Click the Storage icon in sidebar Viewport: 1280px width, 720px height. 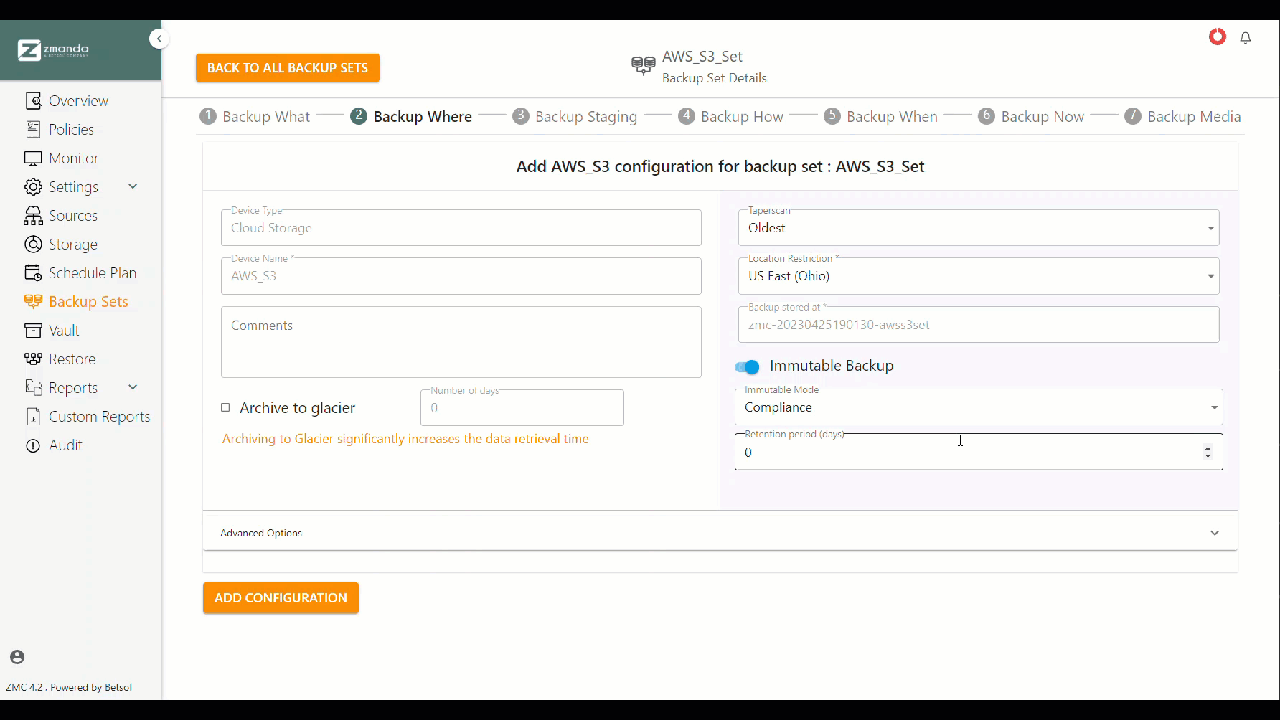coord(33,244)
